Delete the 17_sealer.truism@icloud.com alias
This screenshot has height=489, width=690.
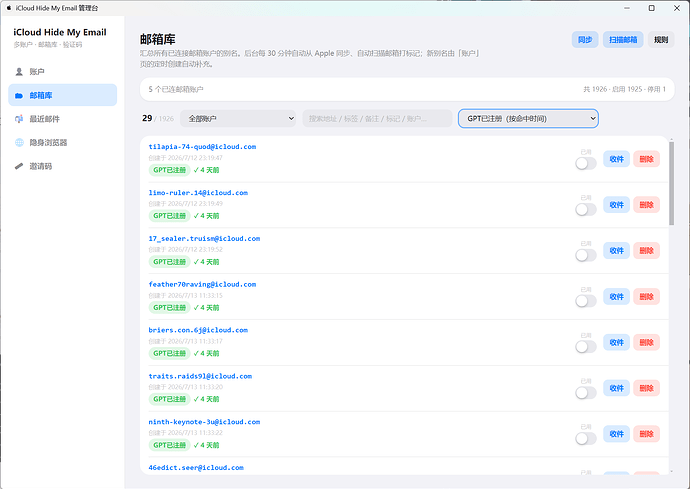pyautogui.click(x=646, y=250)
